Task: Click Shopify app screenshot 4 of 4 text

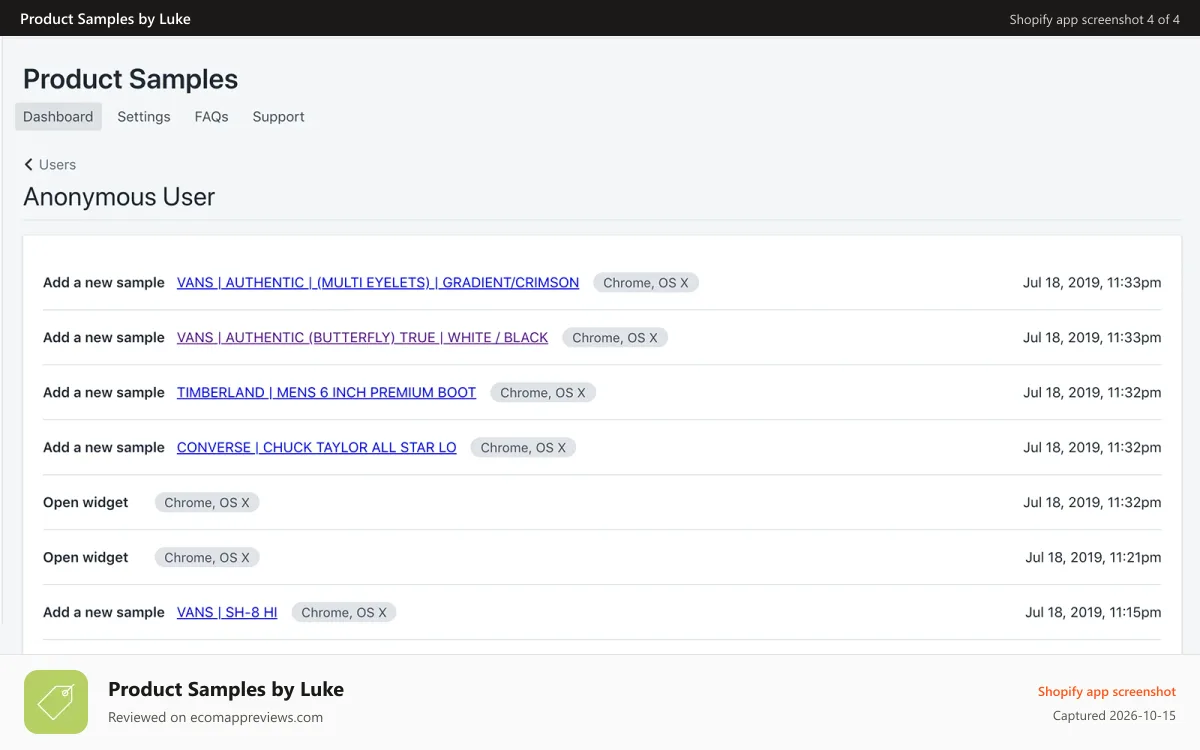Action: coord(1095,19)
